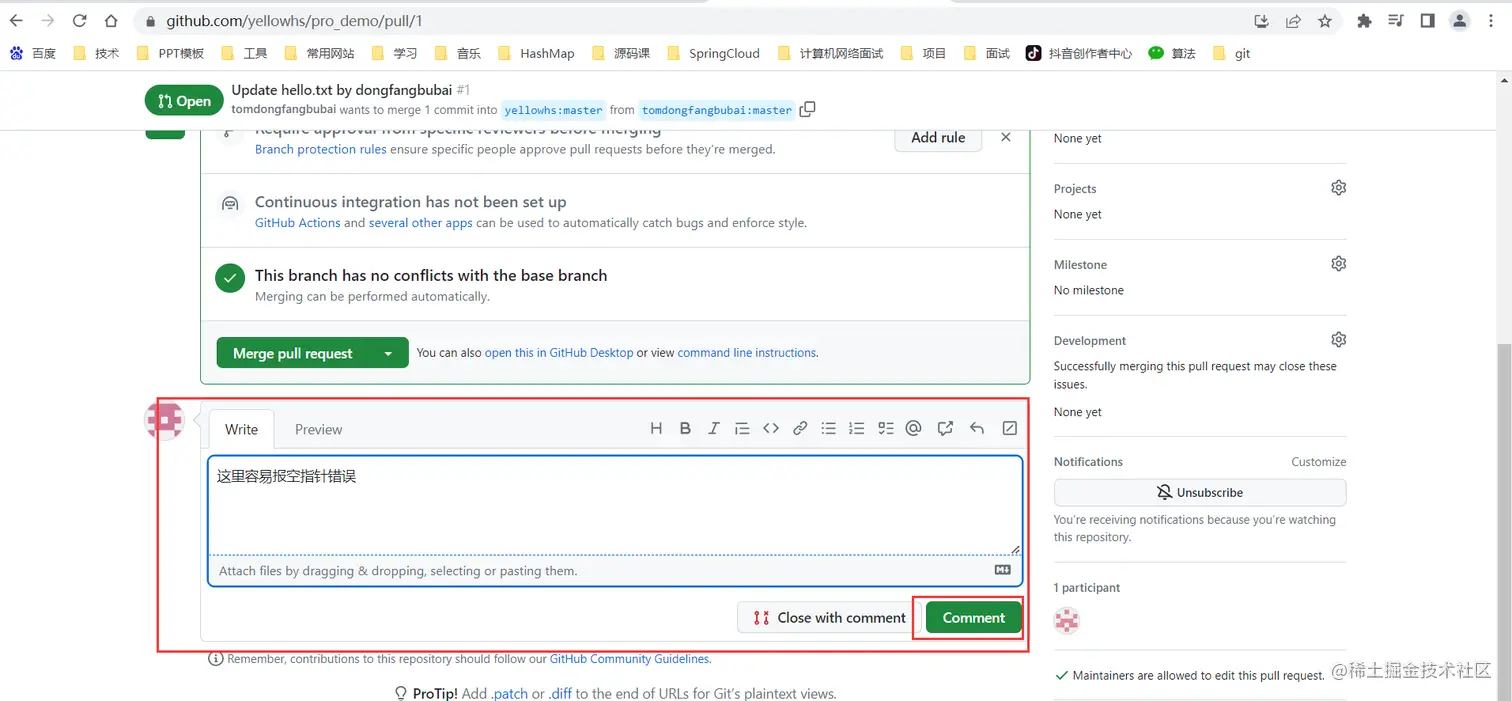Apply italic formatting in comment toolbar

click(713, 428)
